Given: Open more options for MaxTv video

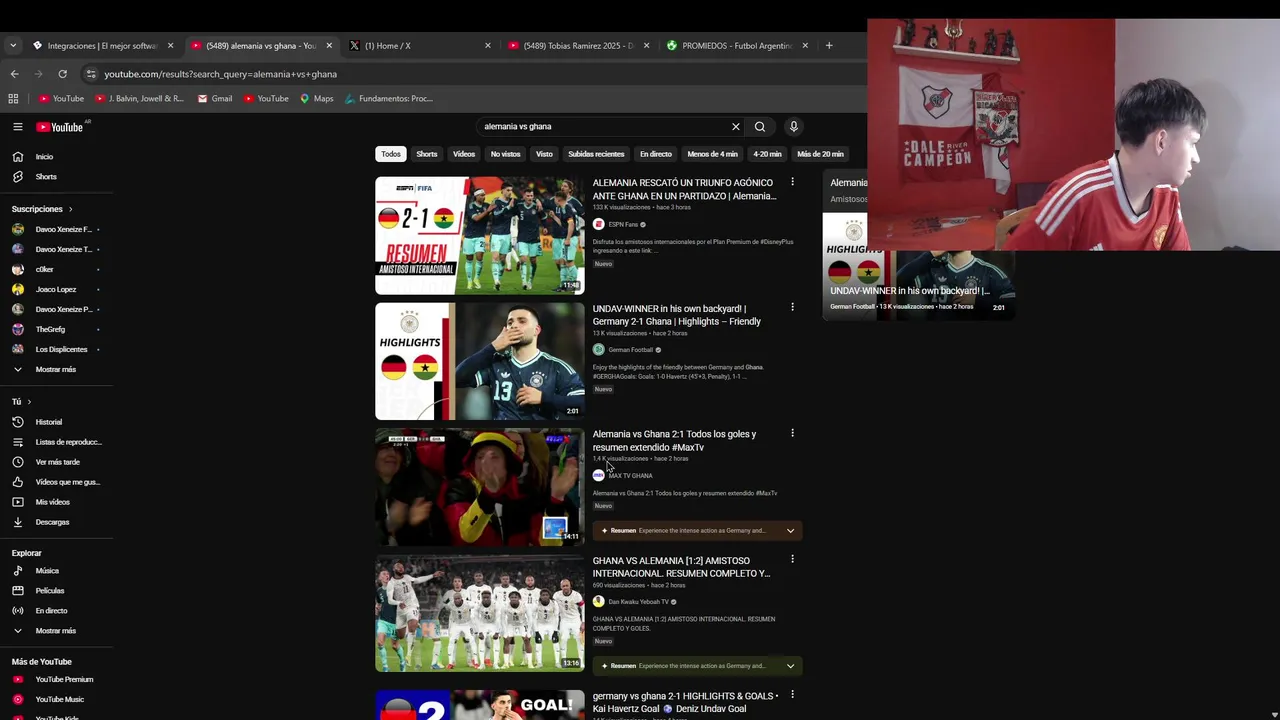Looking at the screenshot, I should (x=792, y=433).
